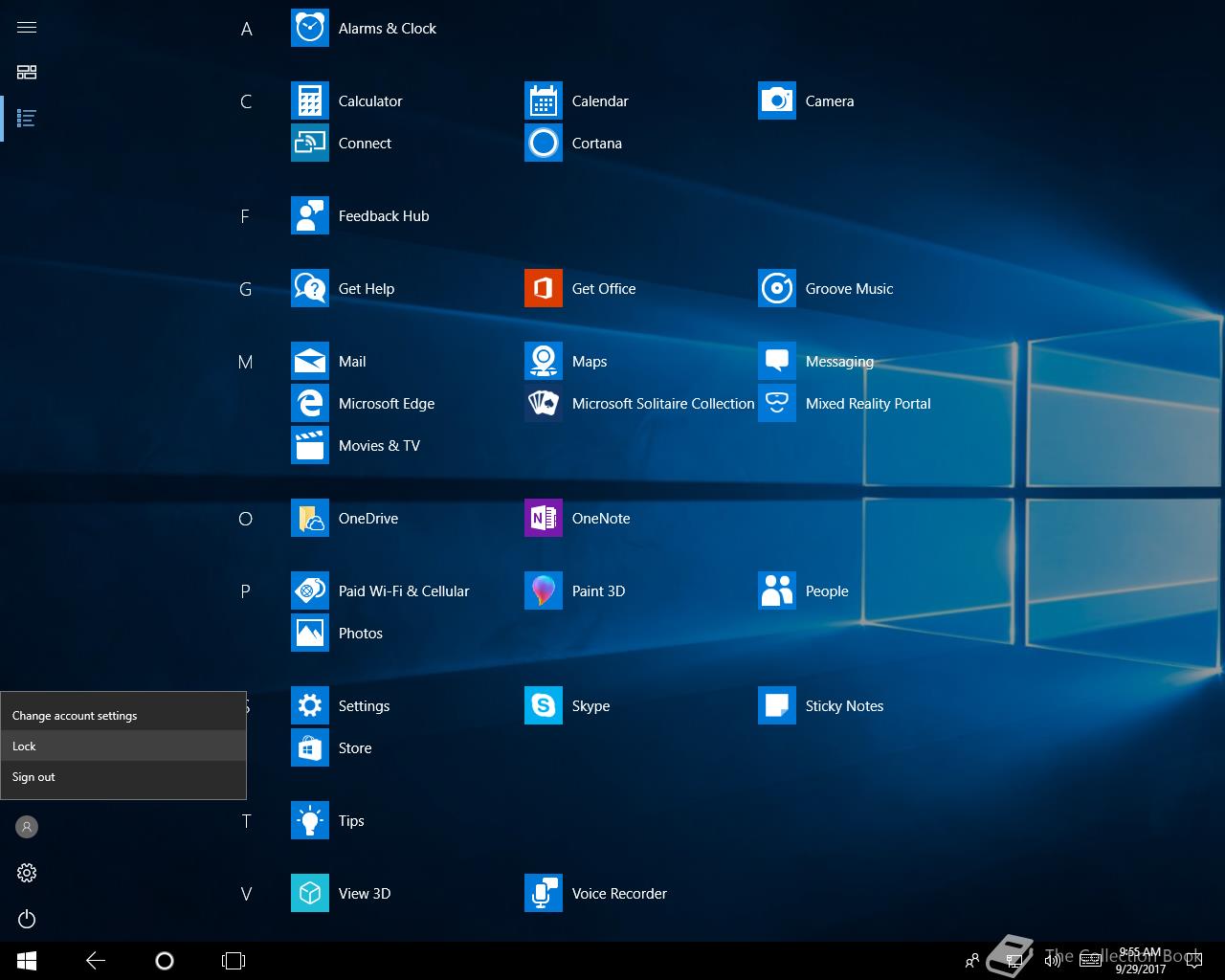Open the Sticky Notes icon
Image resolution: width=1225 pixels, height=980 pixels.
click(777, 705)
